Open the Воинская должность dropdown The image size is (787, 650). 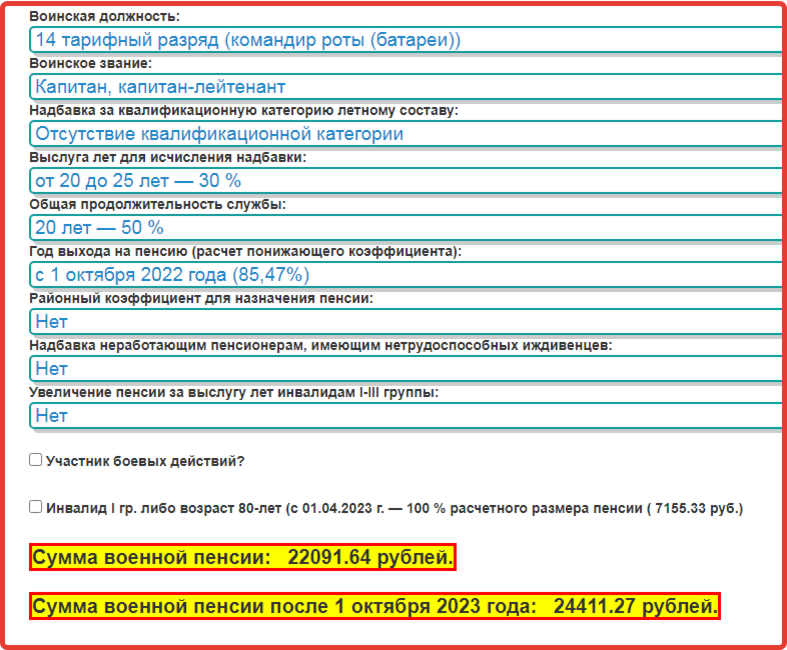406,40
